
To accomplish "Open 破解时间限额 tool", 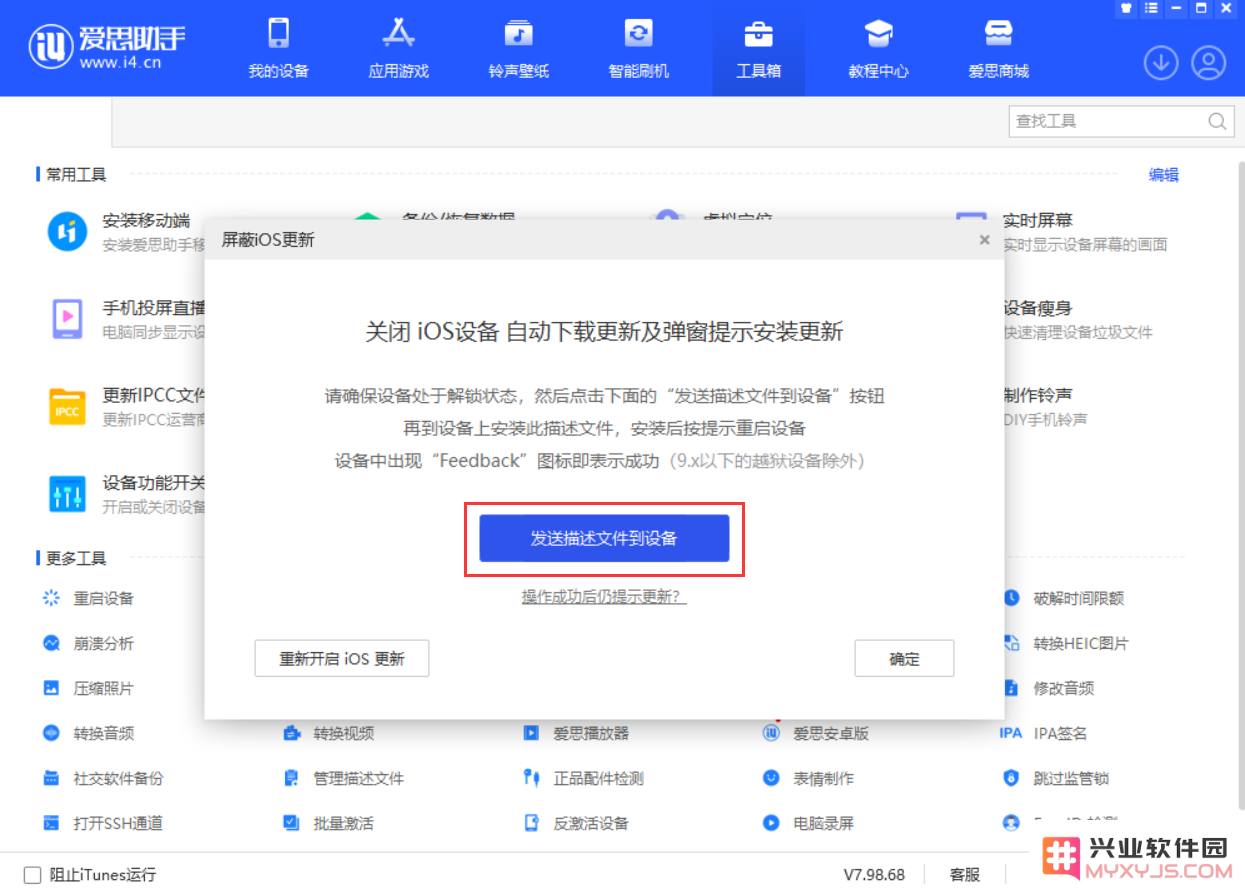I will pos(1064,598).
